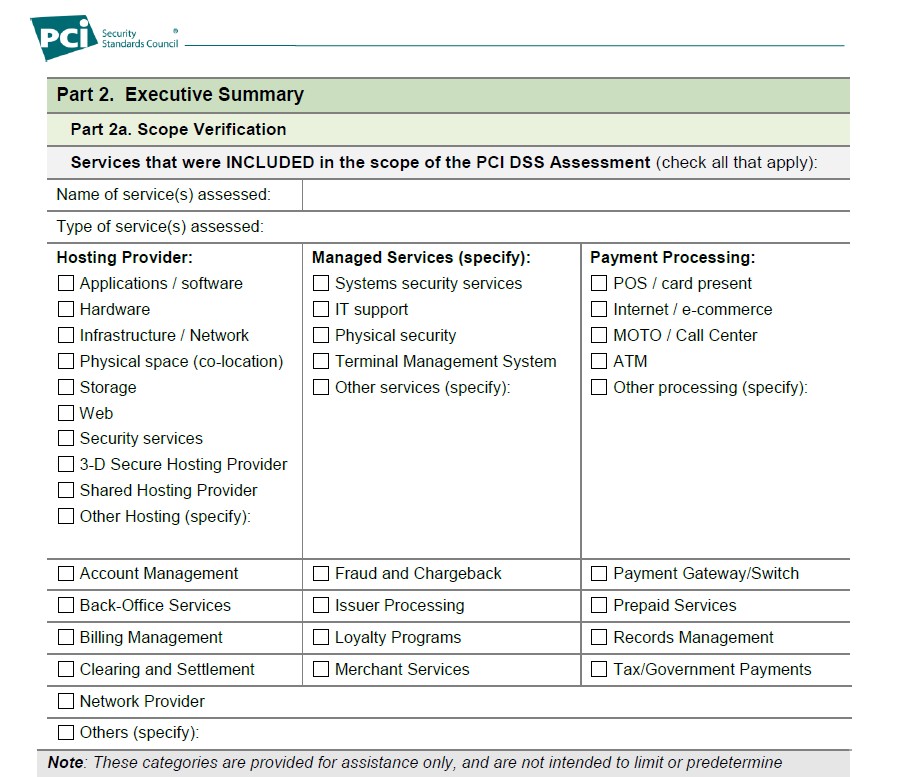
Task: Select the Physical space (co-location) checkbox
Action: (66, 361)
